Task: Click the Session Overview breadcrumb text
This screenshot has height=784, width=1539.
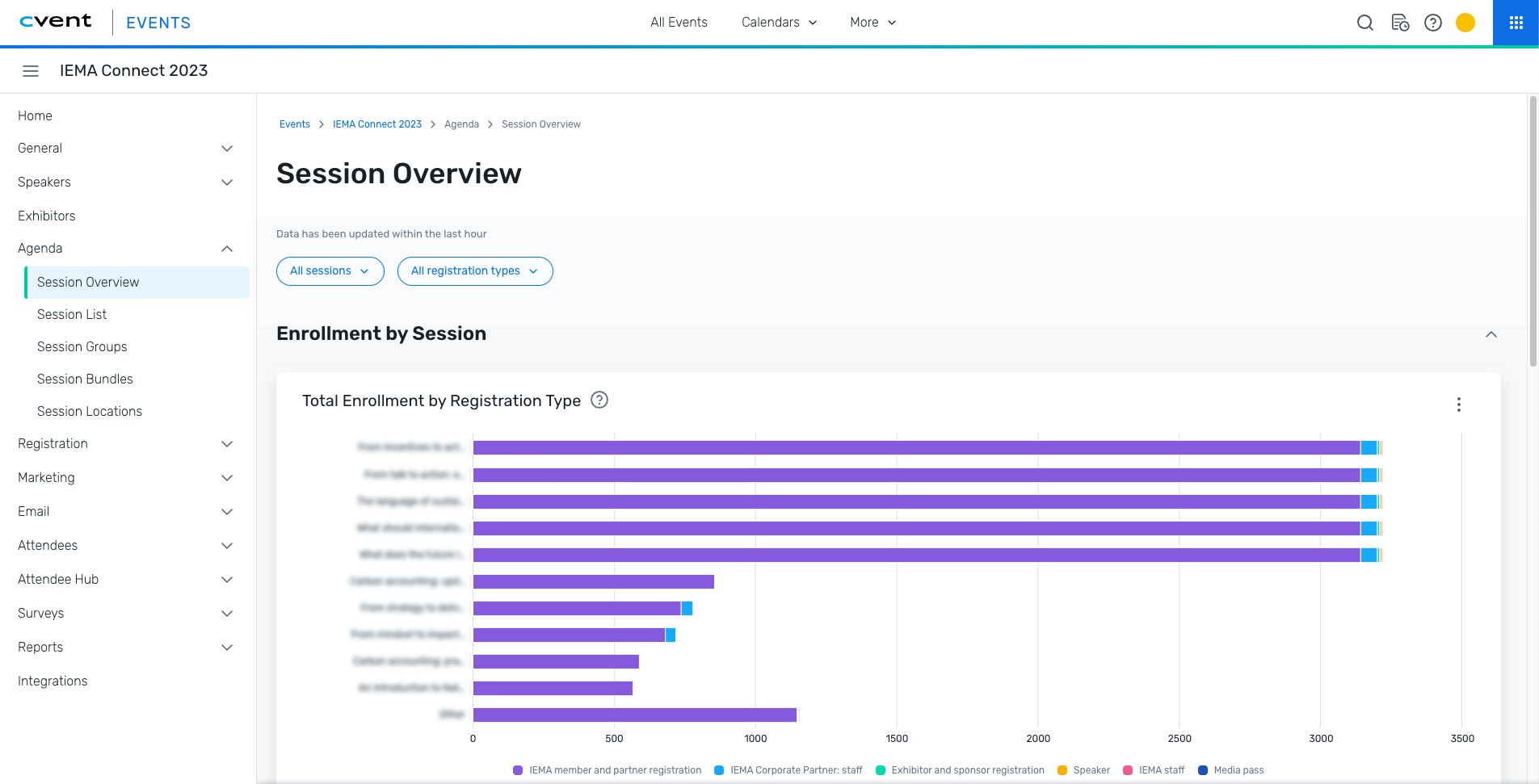Action: (541, 124)
